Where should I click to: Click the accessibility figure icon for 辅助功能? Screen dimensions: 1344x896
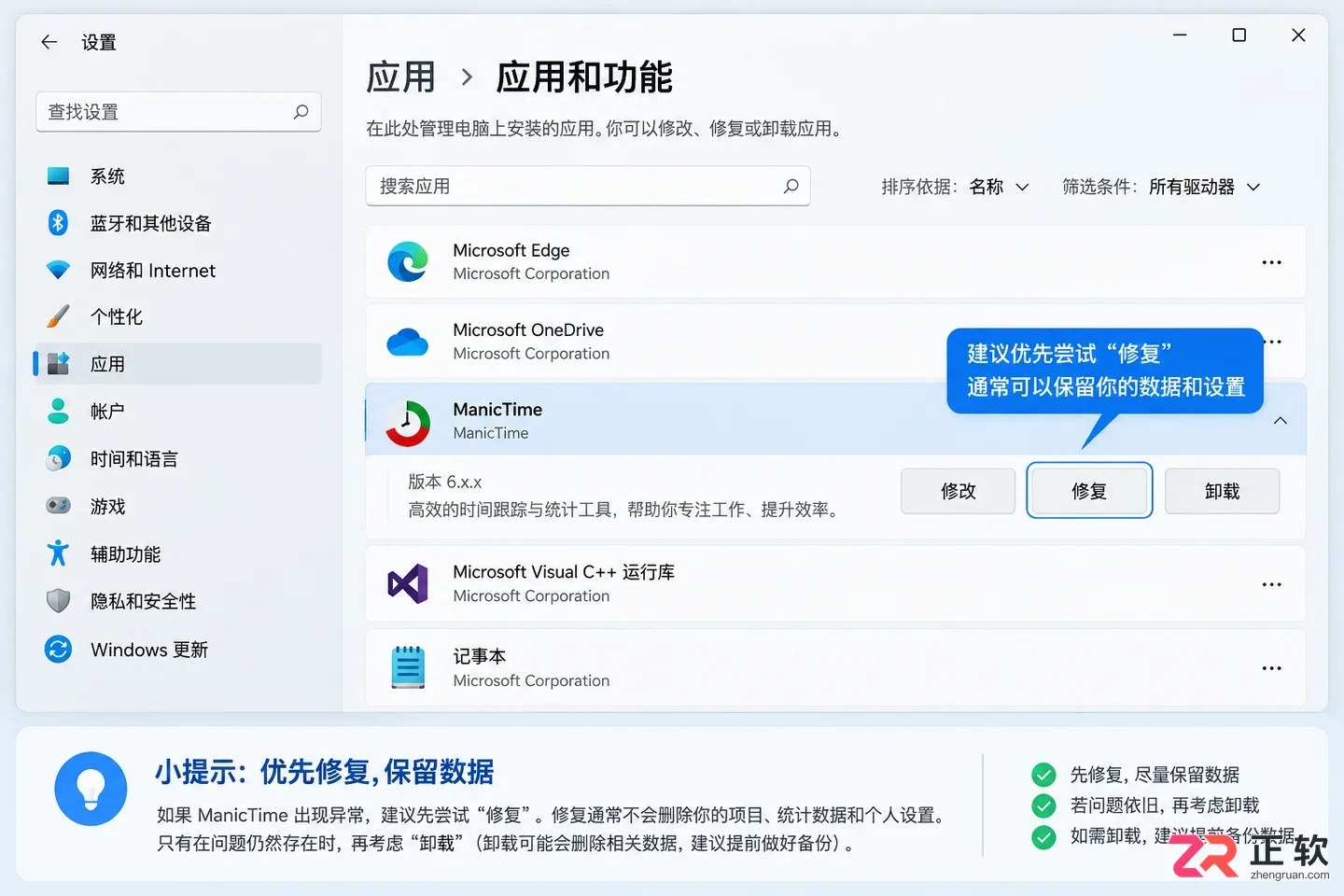[x=58, y=553]
